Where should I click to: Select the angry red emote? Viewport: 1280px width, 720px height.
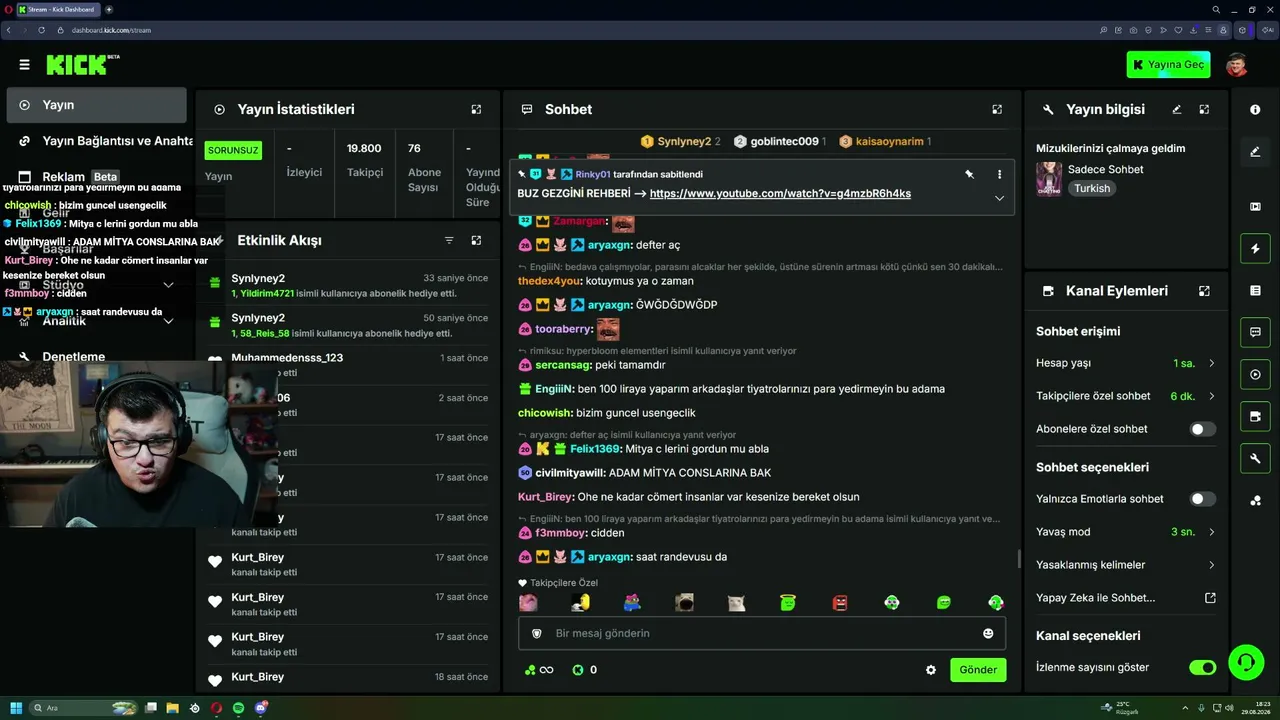[x=840, y=603]
